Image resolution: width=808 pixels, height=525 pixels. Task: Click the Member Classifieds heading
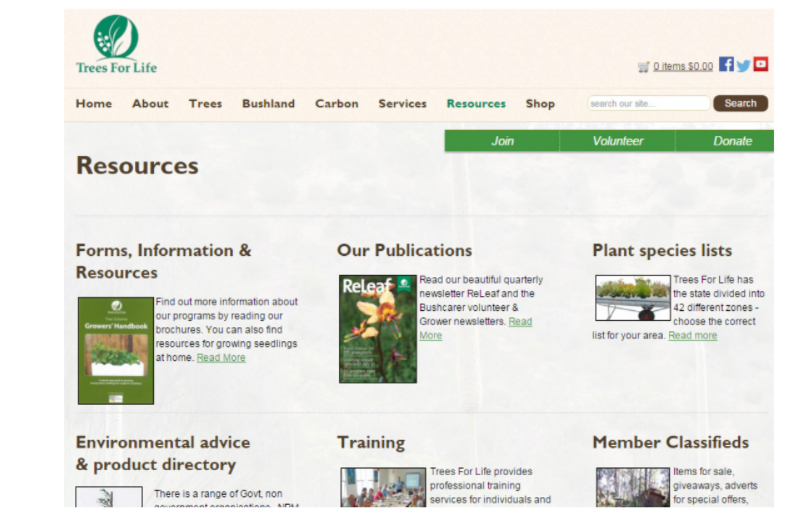point(670,443)
